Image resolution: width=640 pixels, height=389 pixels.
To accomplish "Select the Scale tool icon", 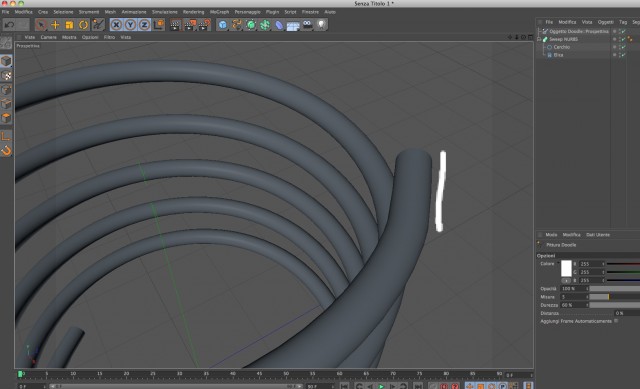I will [x=69, y=25].
